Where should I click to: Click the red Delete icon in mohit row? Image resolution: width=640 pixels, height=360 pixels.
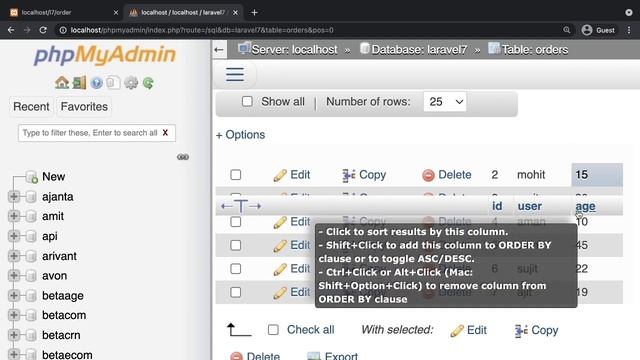(428, 175)
